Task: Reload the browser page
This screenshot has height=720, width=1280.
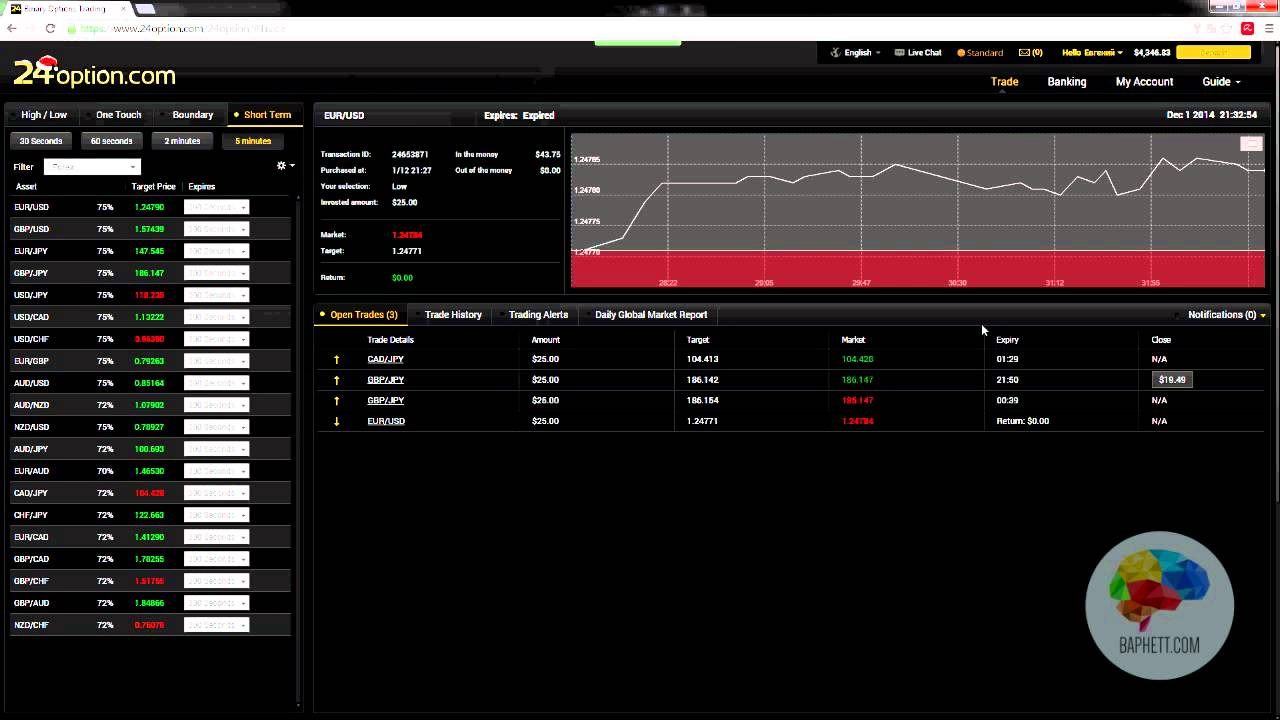Action: point(50,28)
